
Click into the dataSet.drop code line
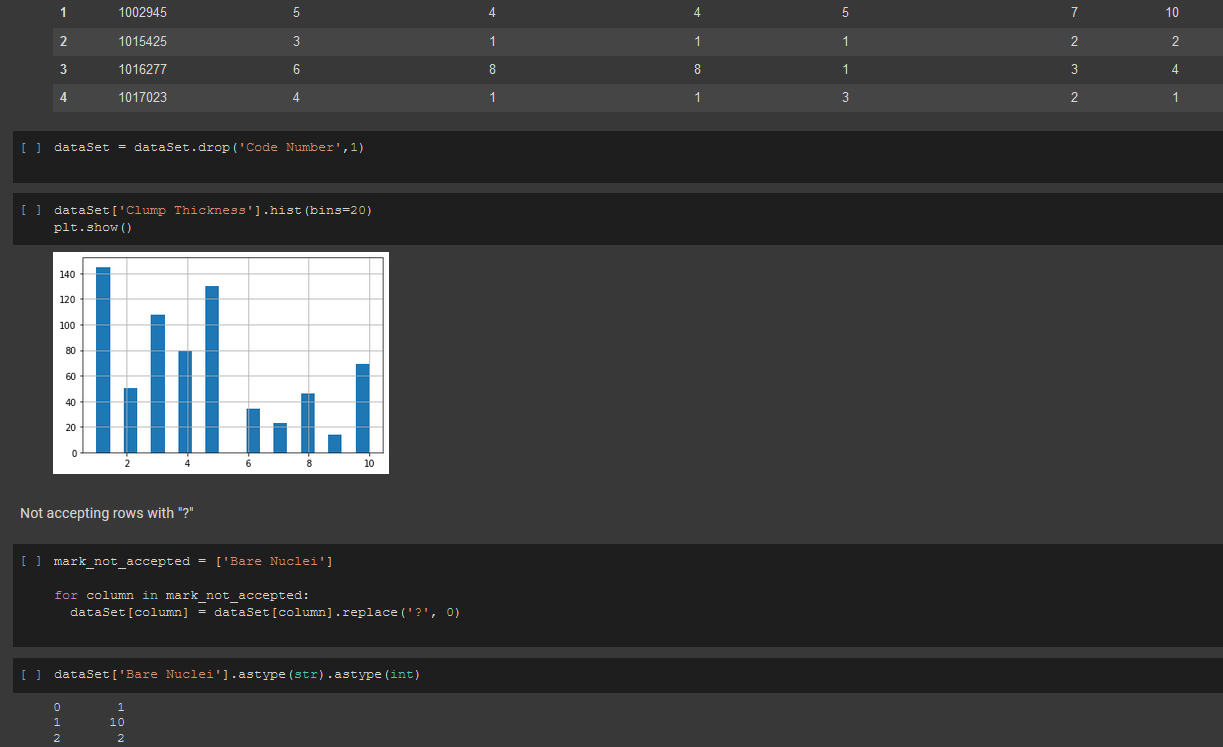click(x=210, y=147)
